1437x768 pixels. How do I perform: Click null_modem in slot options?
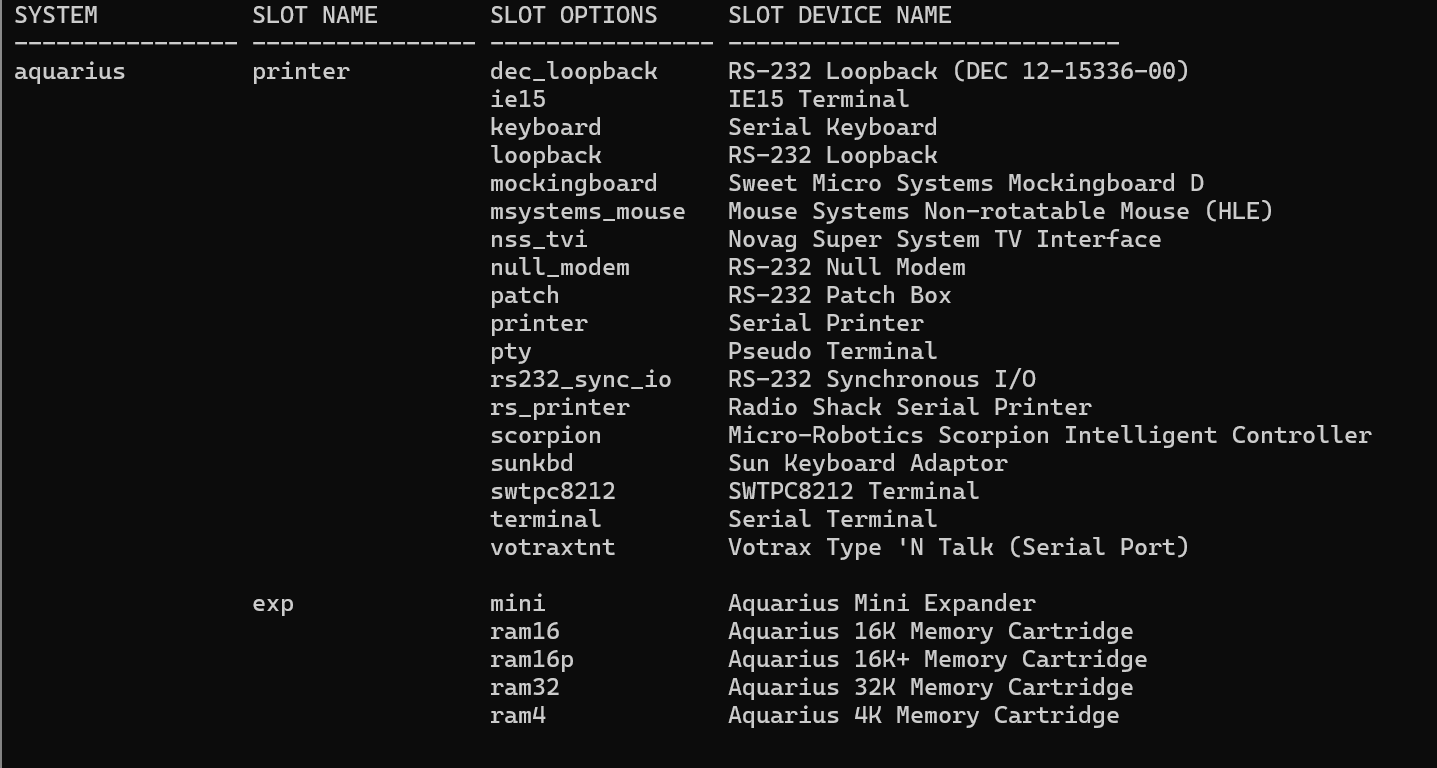[560, 267]
